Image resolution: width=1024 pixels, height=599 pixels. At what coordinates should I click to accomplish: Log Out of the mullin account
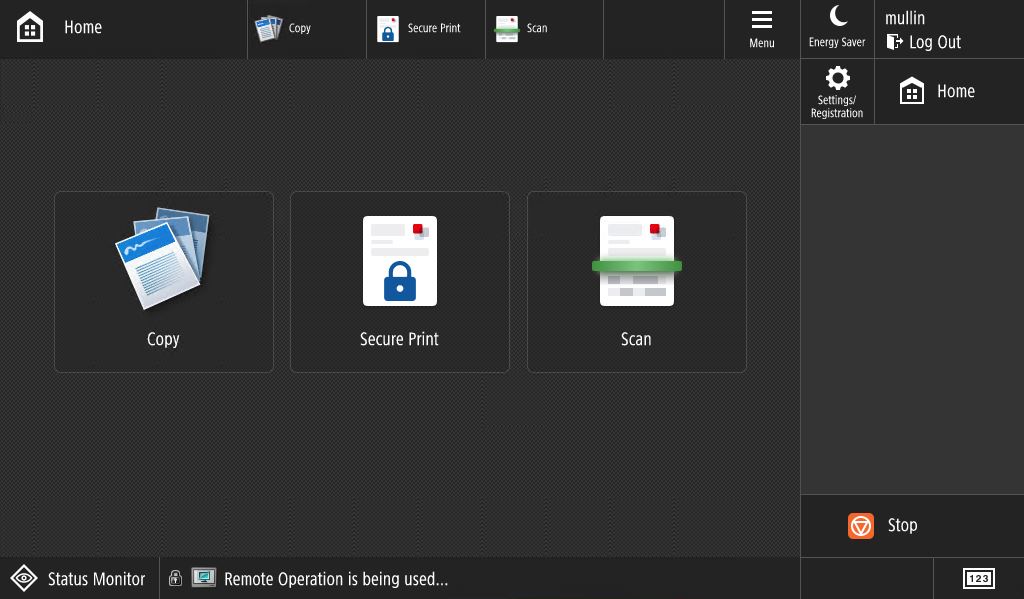[924, 42]
